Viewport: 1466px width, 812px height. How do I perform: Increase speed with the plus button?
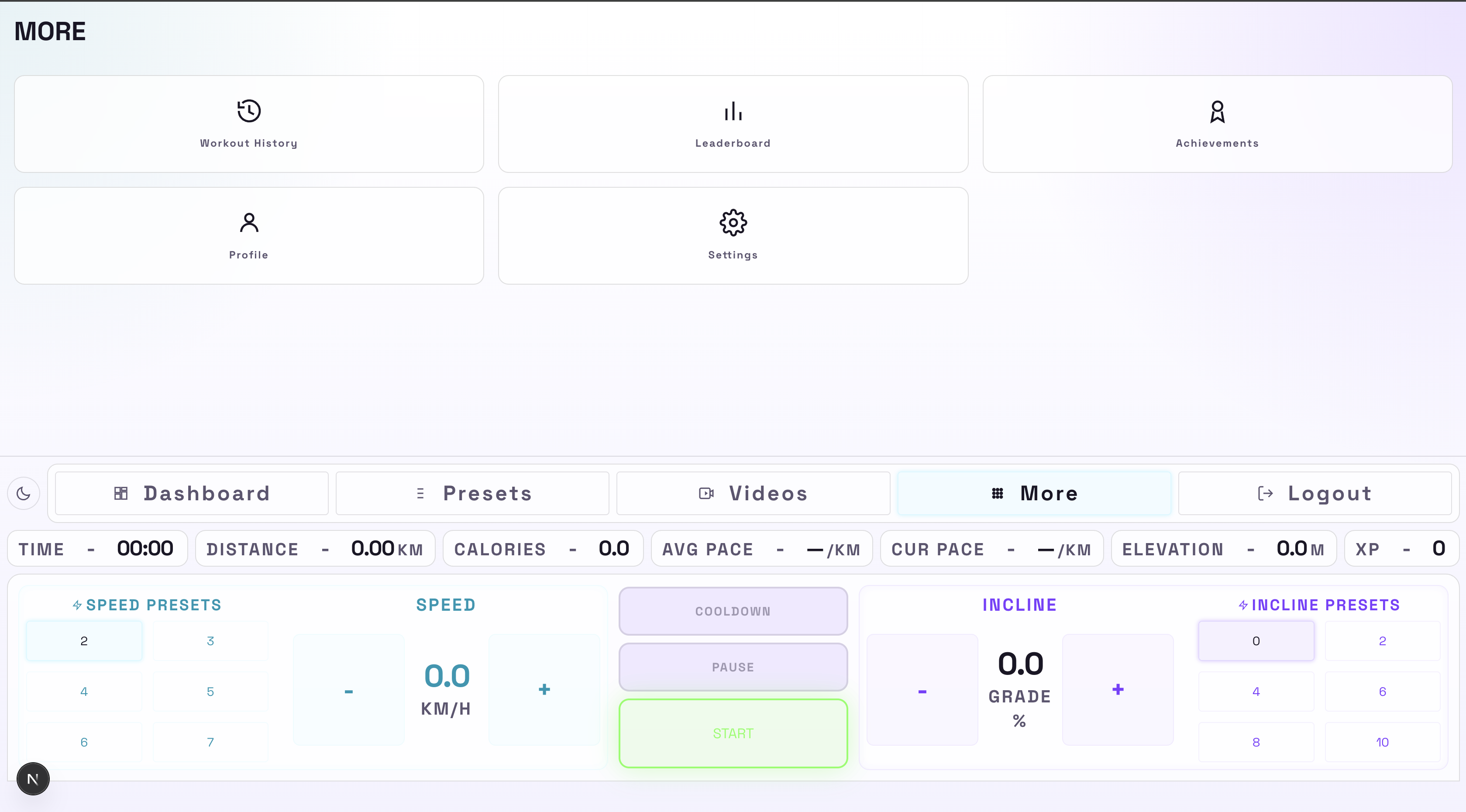tap(544, 690)
